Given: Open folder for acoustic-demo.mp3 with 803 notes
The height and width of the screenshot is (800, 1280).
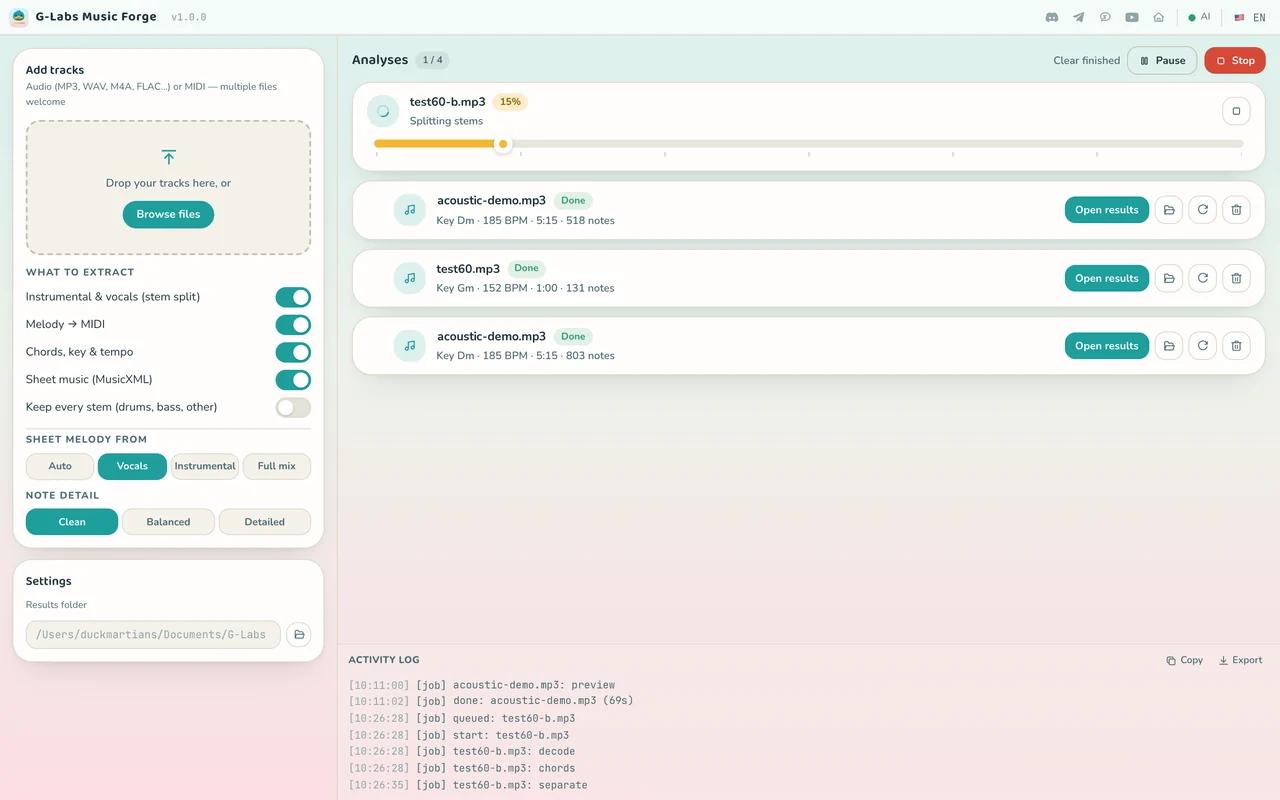Looking at the screenshot, I should pyautogui.click(x=1169, y=346).
